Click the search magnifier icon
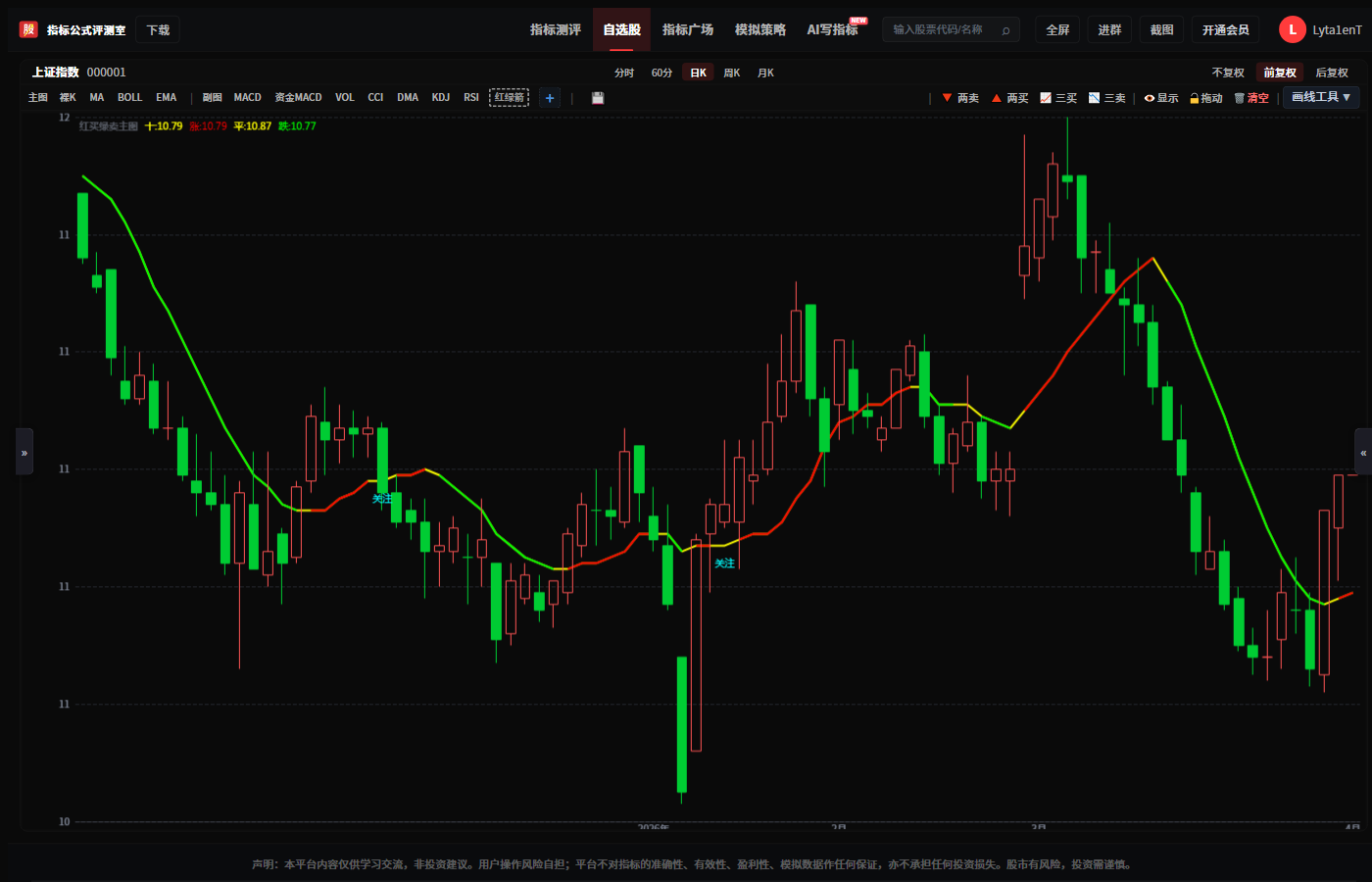Screen dimensions: 1372x882 (1005, 30)
